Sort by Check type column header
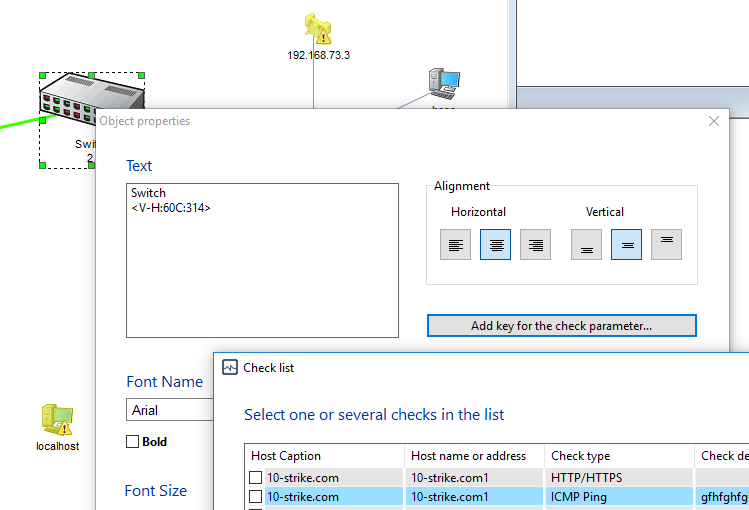 [619, 456]
